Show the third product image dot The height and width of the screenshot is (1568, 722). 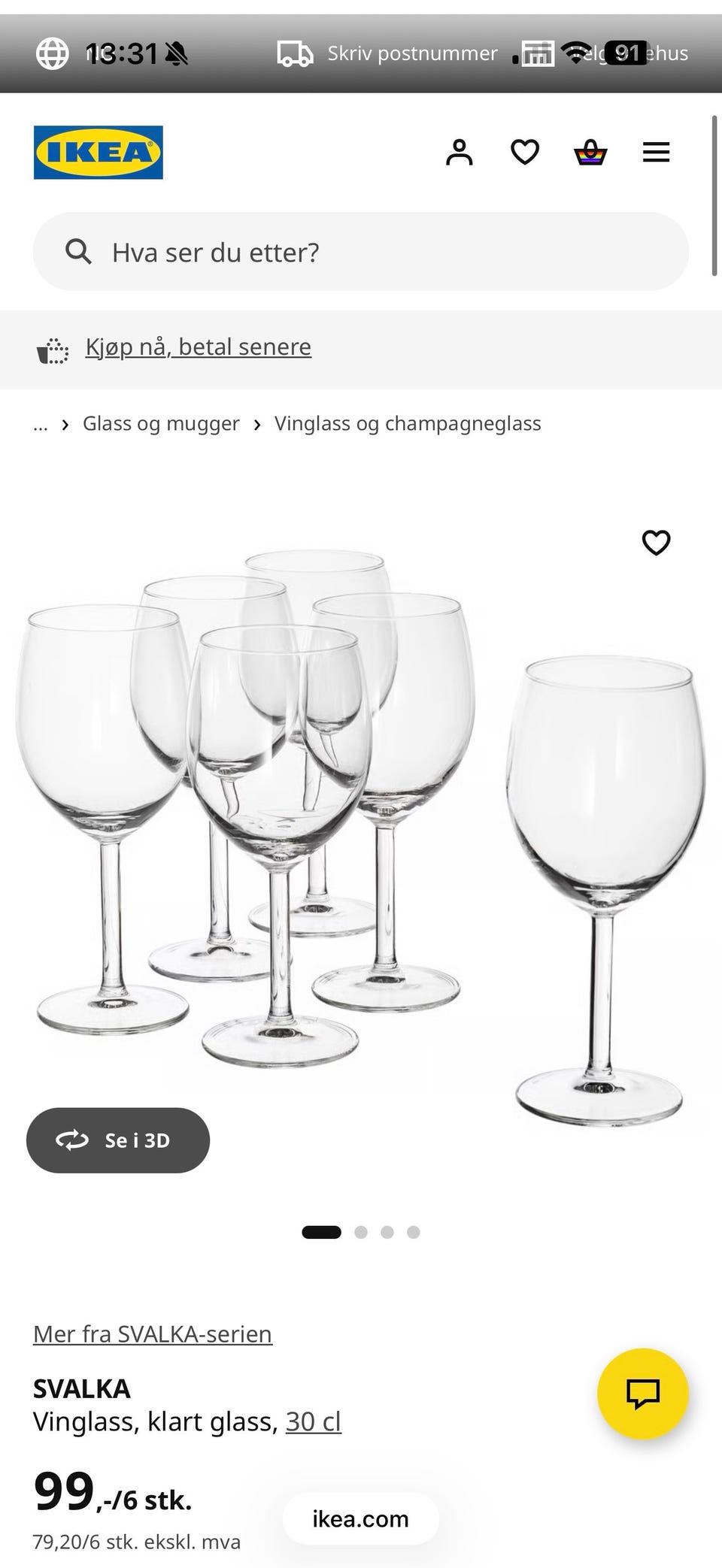click(x=387, y=1232)
